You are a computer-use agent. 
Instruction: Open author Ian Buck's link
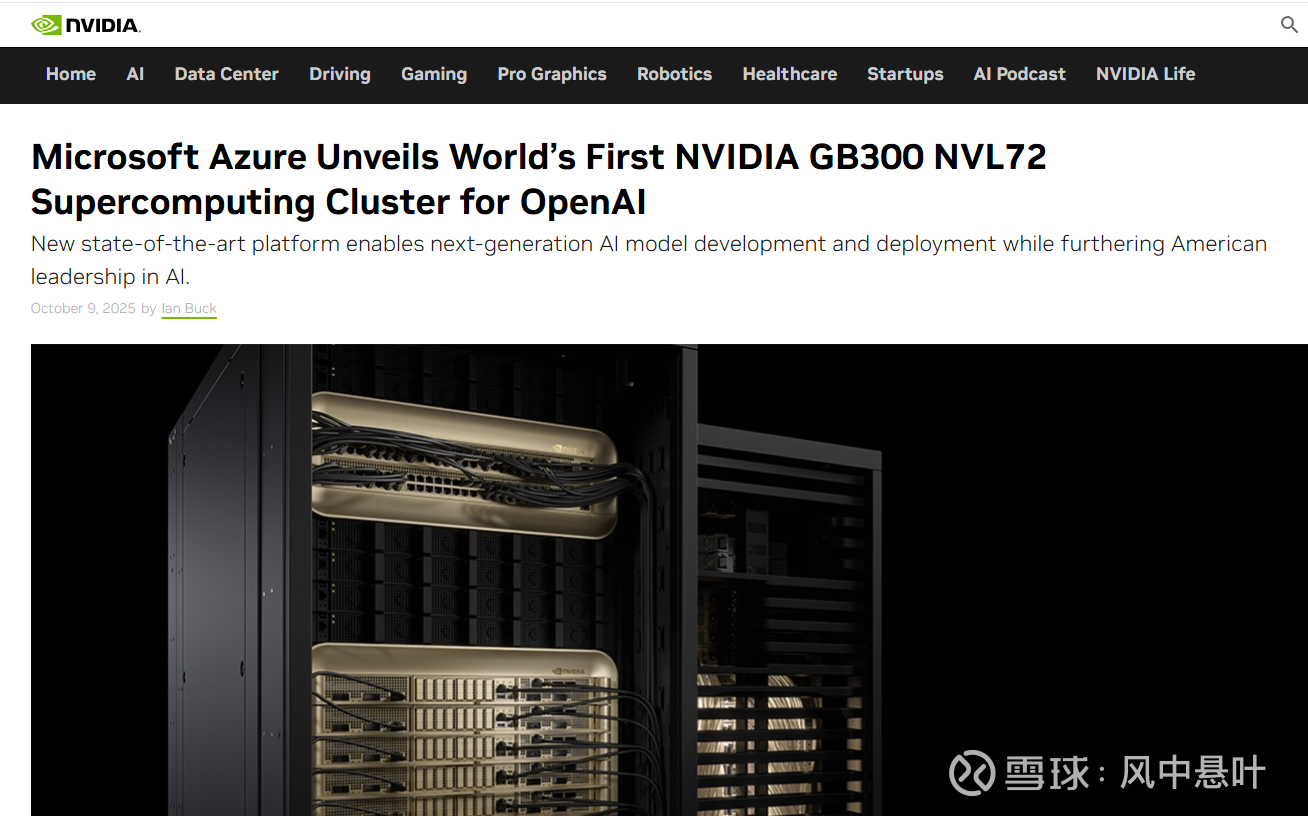tap(189, 308)
